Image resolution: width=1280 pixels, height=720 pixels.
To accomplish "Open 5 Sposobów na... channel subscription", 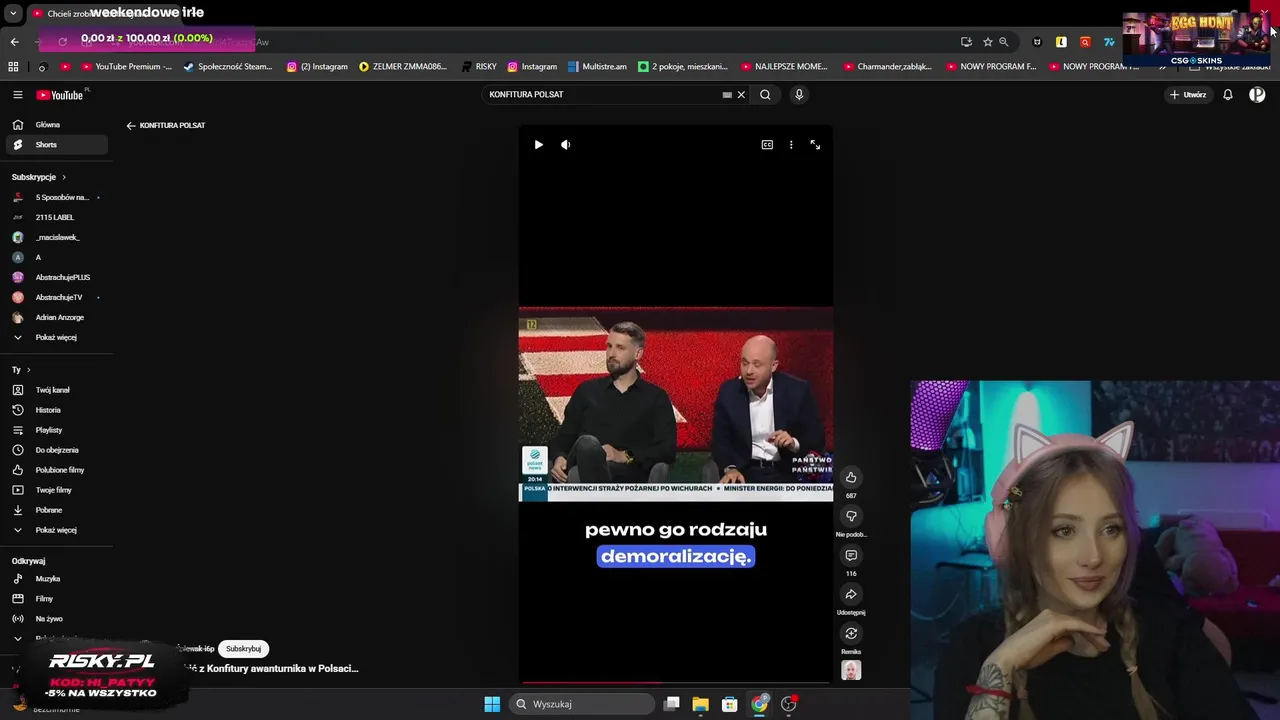I will point(57,197).
